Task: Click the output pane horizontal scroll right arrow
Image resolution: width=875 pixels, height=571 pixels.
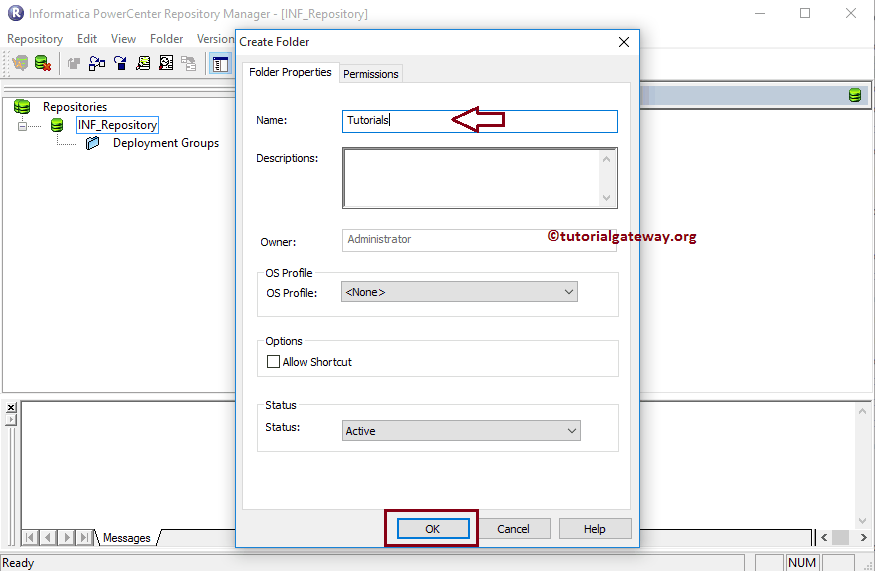Action: pyautogui.click(x=863, y=538)
